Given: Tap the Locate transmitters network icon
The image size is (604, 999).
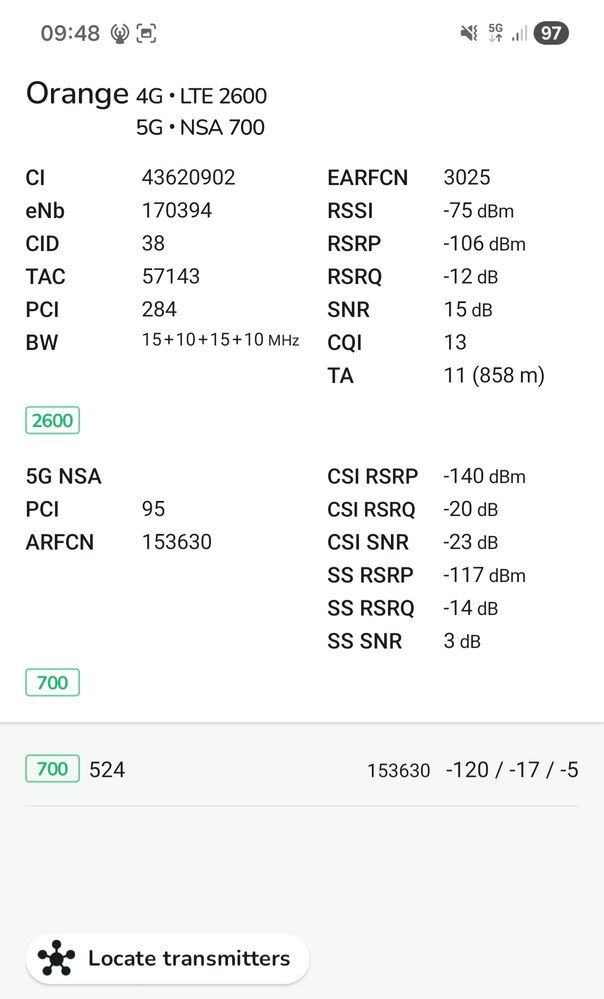Looking at the screenshot, I should point(56,959).
